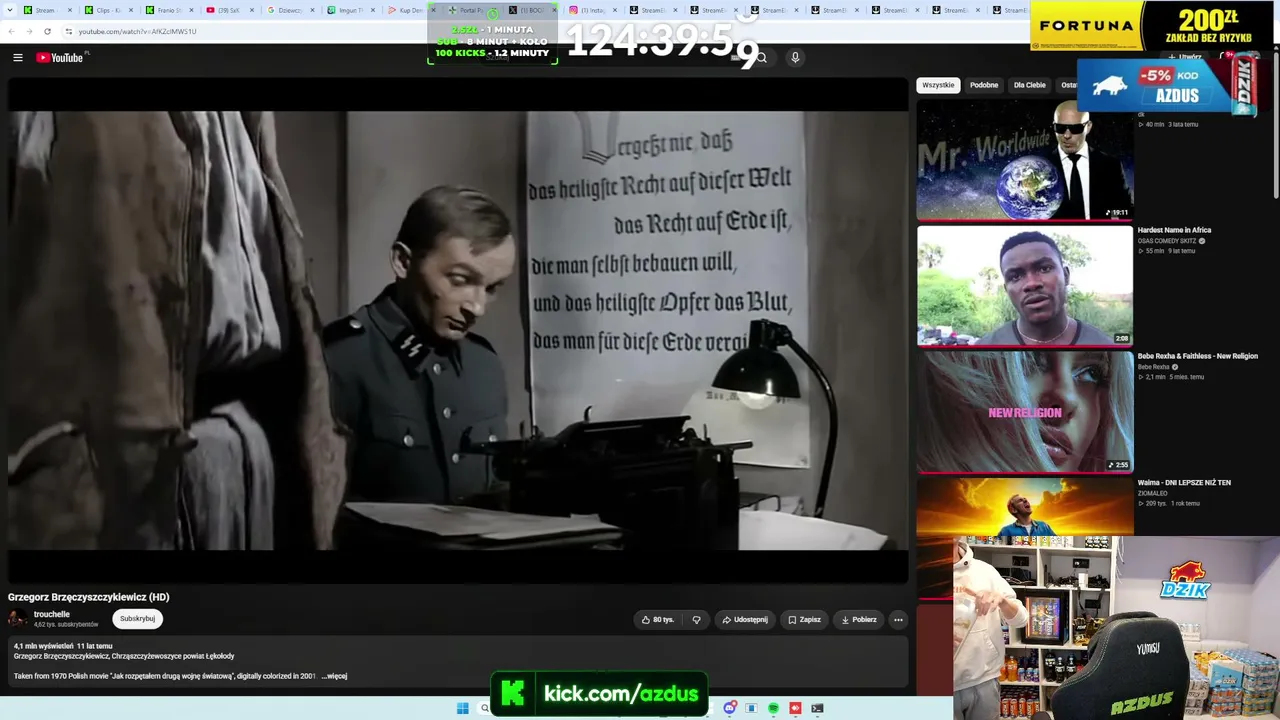Screen dimensions: 1280x720
Task: Switch to the first Stream browser tab
Action: [x=46, y=10]
